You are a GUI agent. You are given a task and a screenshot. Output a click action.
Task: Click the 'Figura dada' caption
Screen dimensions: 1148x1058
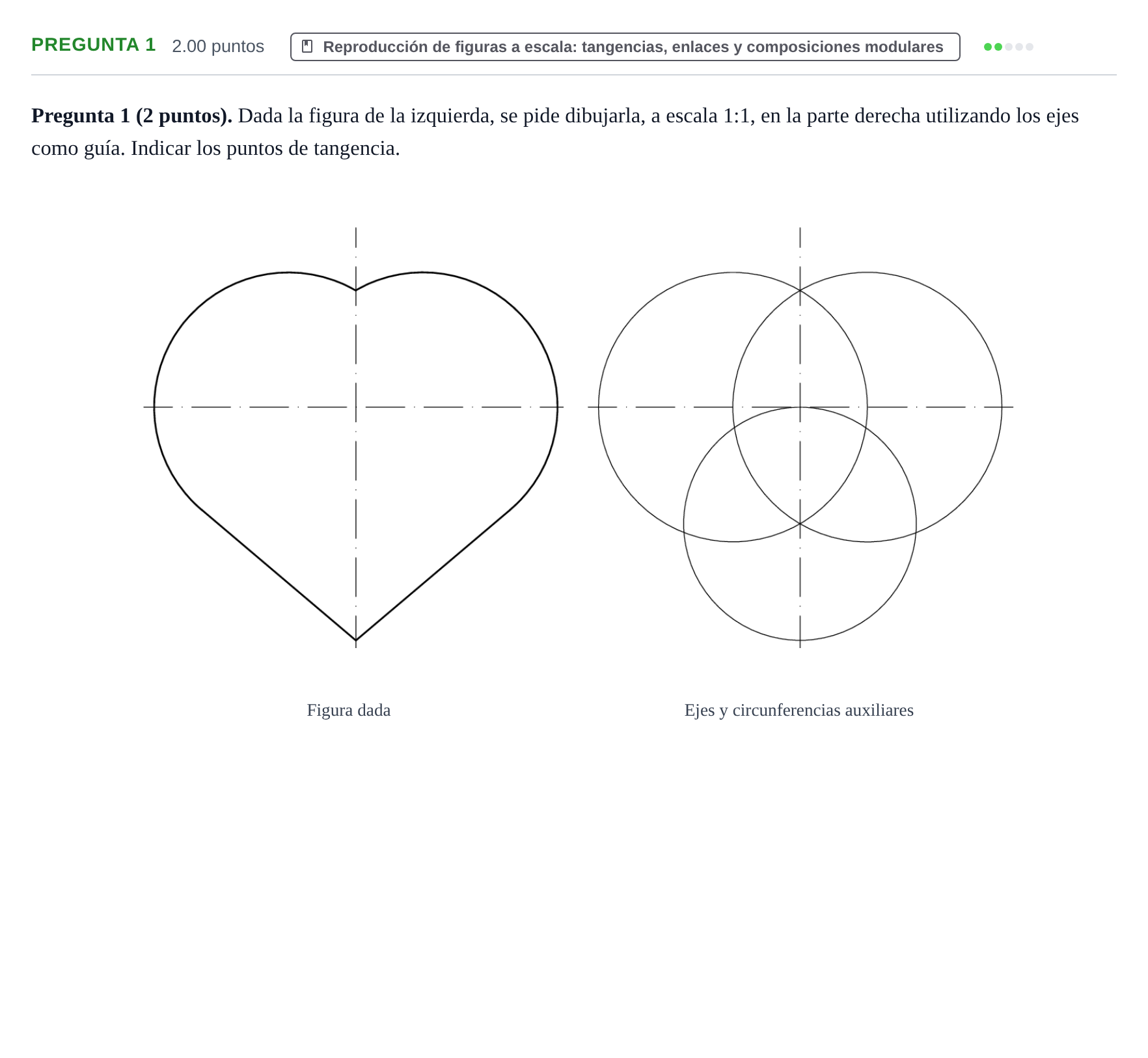(x=349, y=710)
